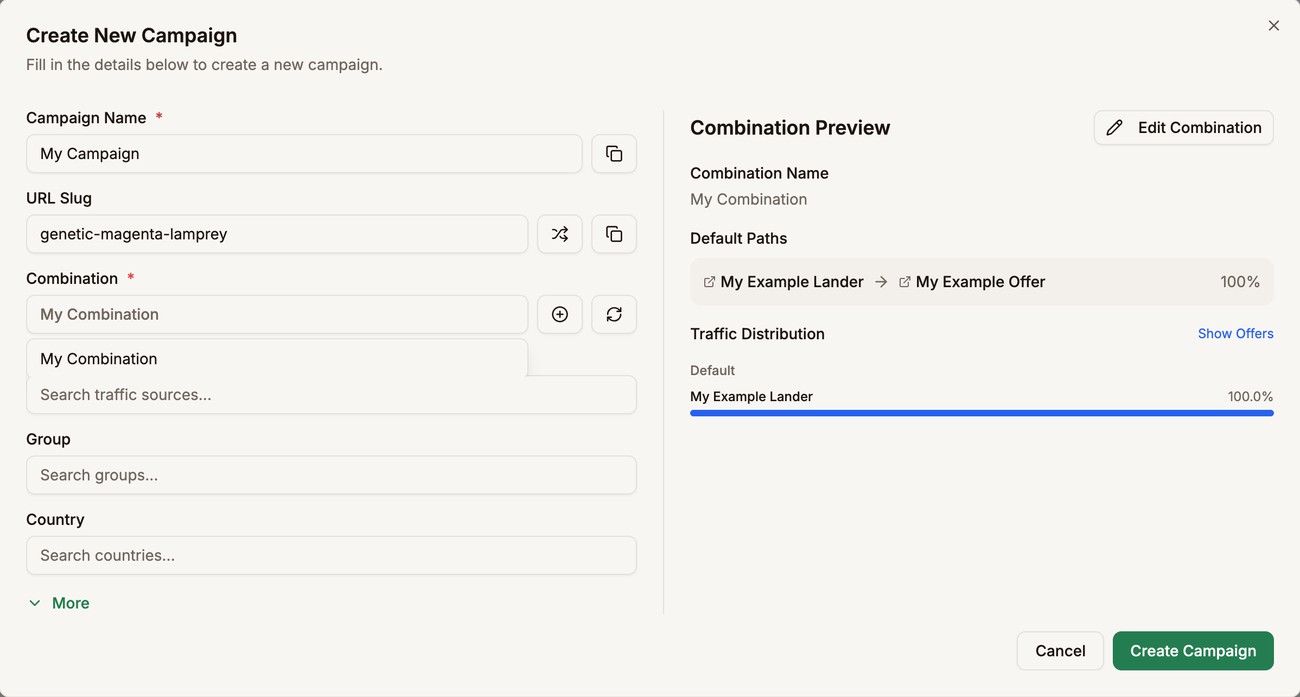
Task: Open the Combination search box
Action: point(277,314)
